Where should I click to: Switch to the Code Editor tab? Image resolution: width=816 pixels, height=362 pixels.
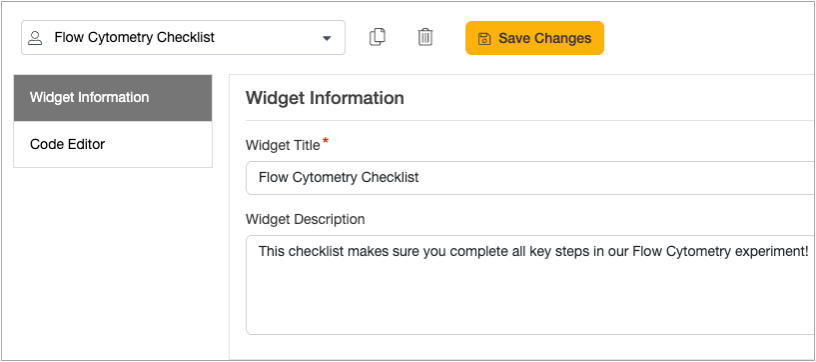pyautogui.click(x=113, y=144)
